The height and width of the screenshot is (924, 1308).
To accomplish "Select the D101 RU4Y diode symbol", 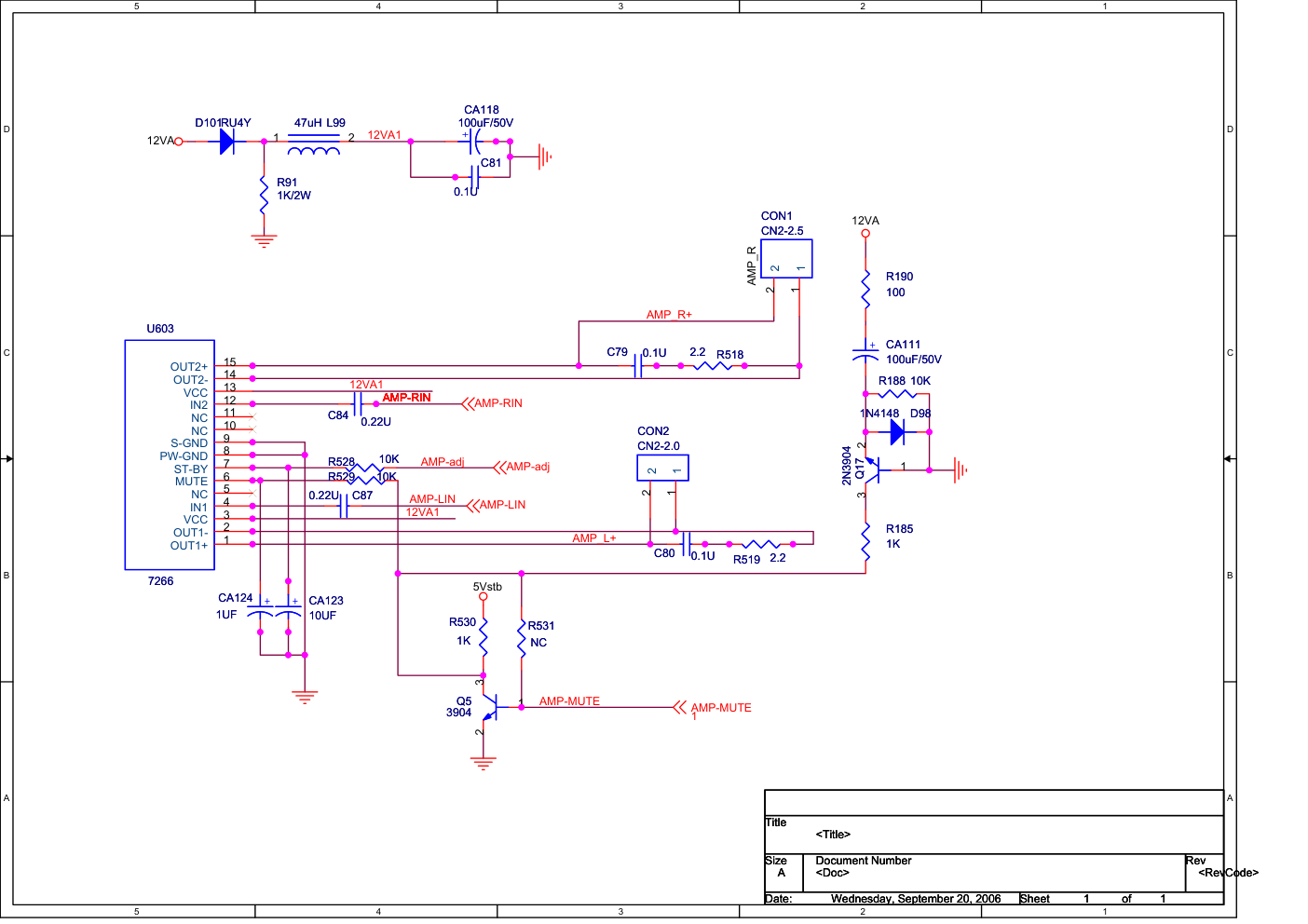I will tap(226, 142).
